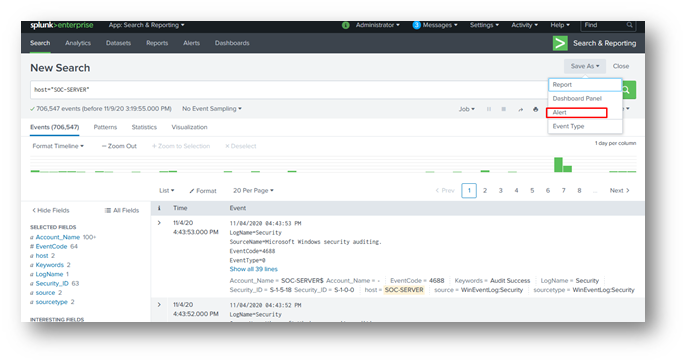
Task: Select Event Type in Save As menu
Action: [585, 126]
